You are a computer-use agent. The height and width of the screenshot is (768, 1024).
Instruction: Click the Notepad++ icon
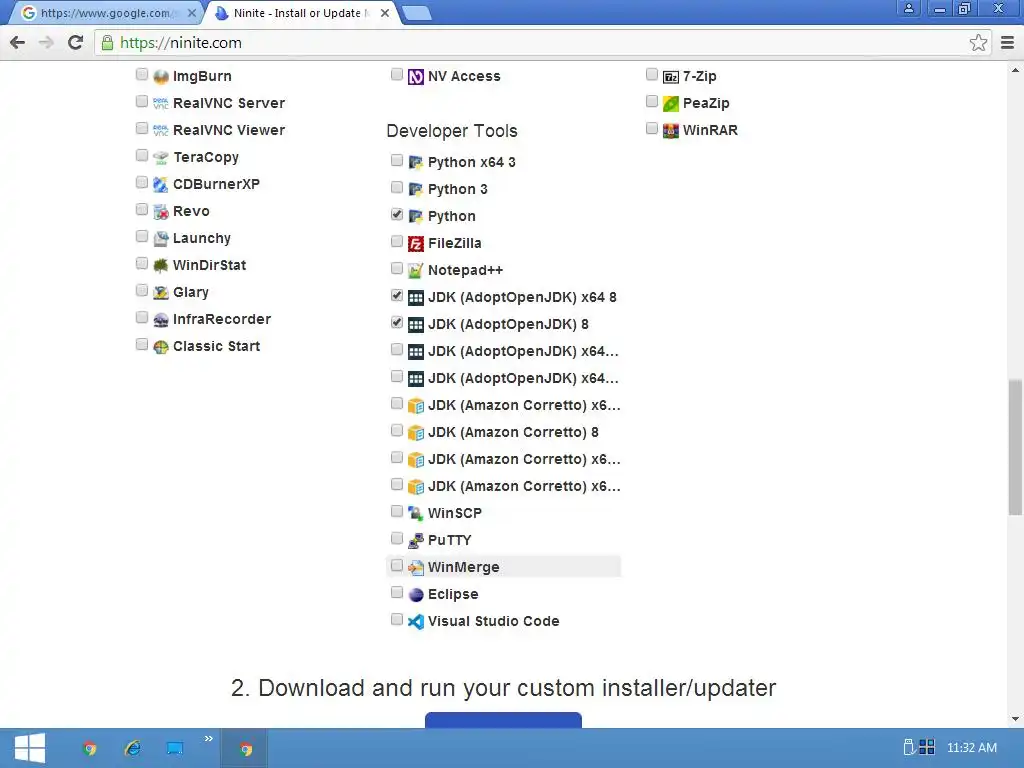(x=416, y=271)
